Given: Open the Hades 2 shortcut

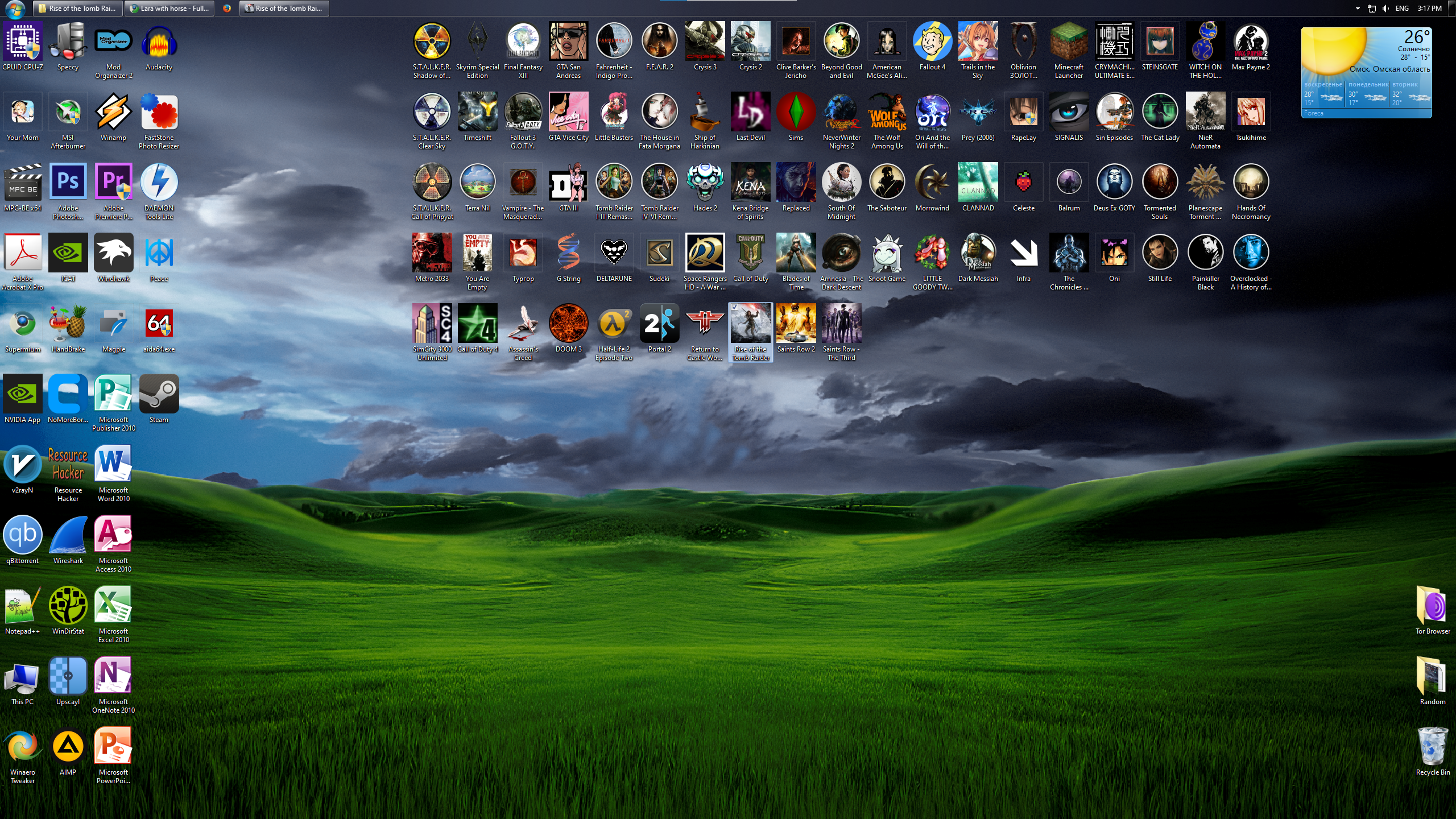Looking at the screenshot, I should [705, 182].
